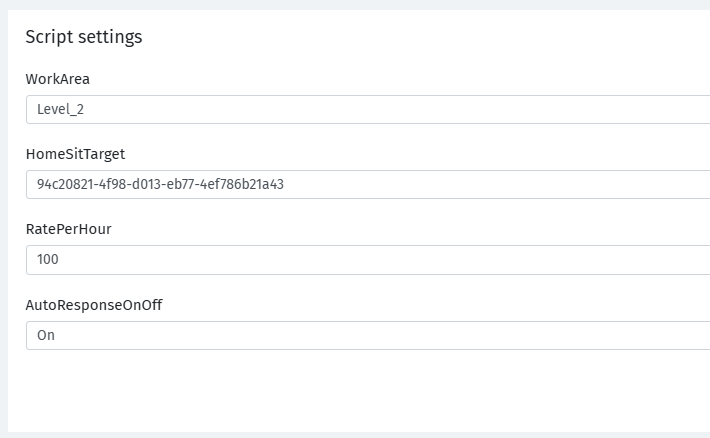This screenshot has height=438, width=710.
Task: Click blank area right of "Script settings" title
Action: [420, 37]
